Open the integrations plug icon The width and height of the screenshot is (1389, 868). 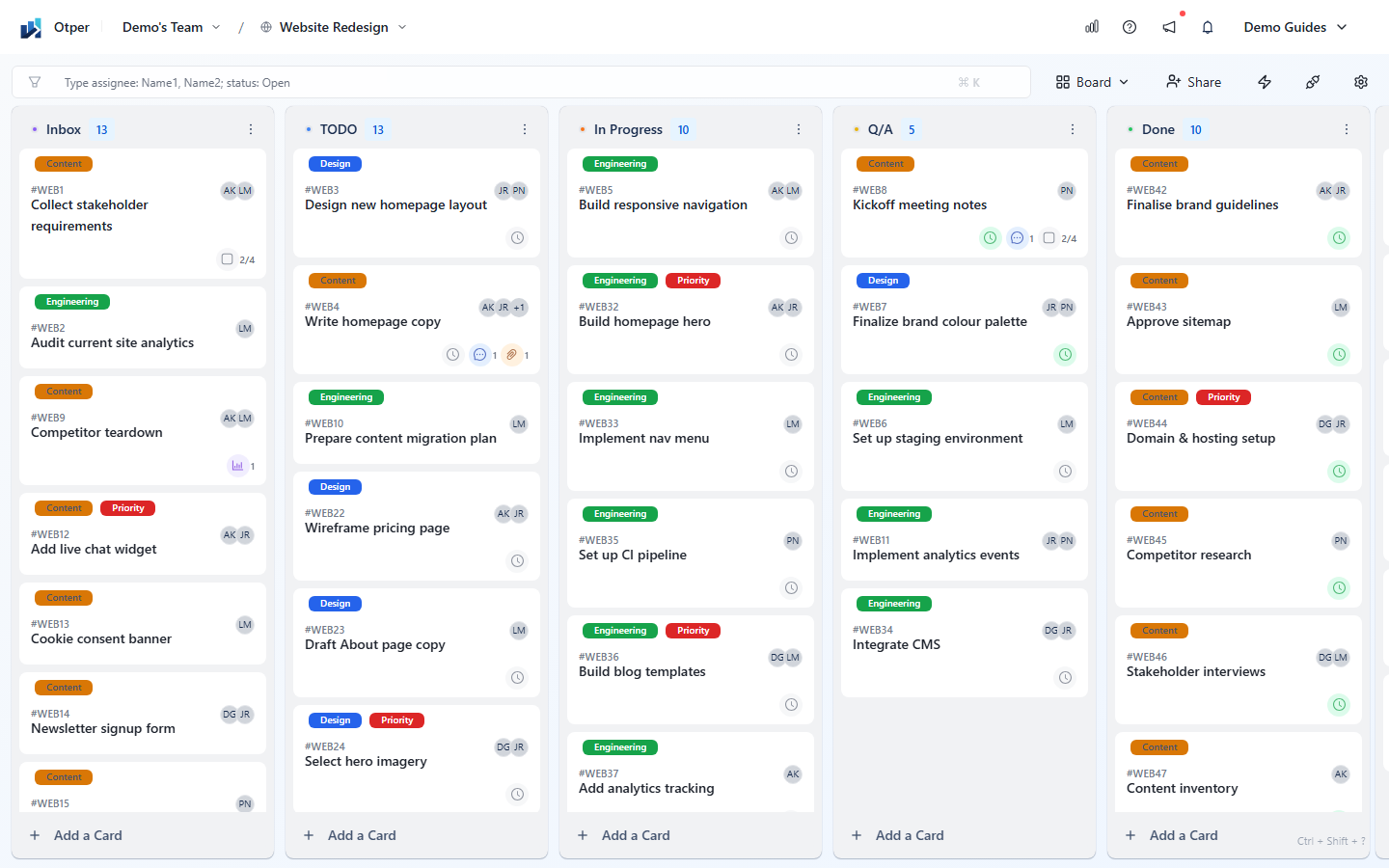point(1313,82)
